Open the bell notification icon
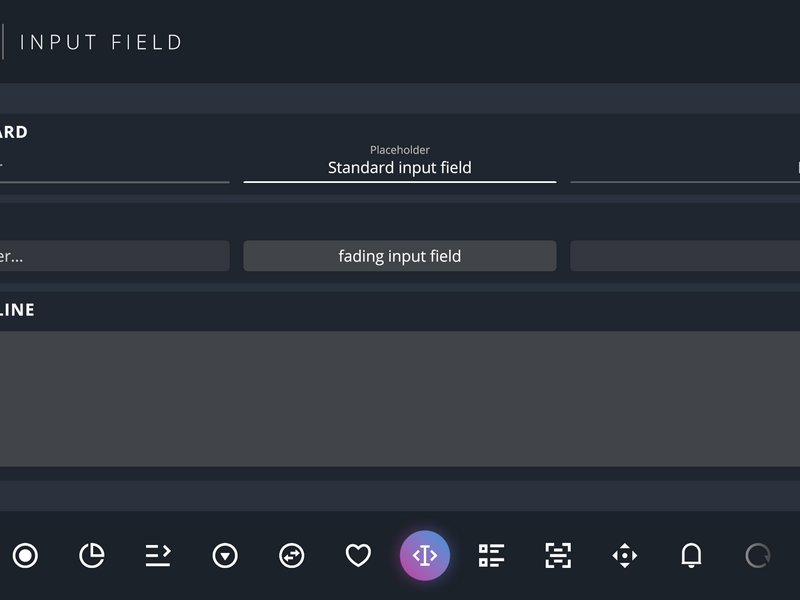Image resolution: width=800 pixels, height=600 pixels. 691,556
